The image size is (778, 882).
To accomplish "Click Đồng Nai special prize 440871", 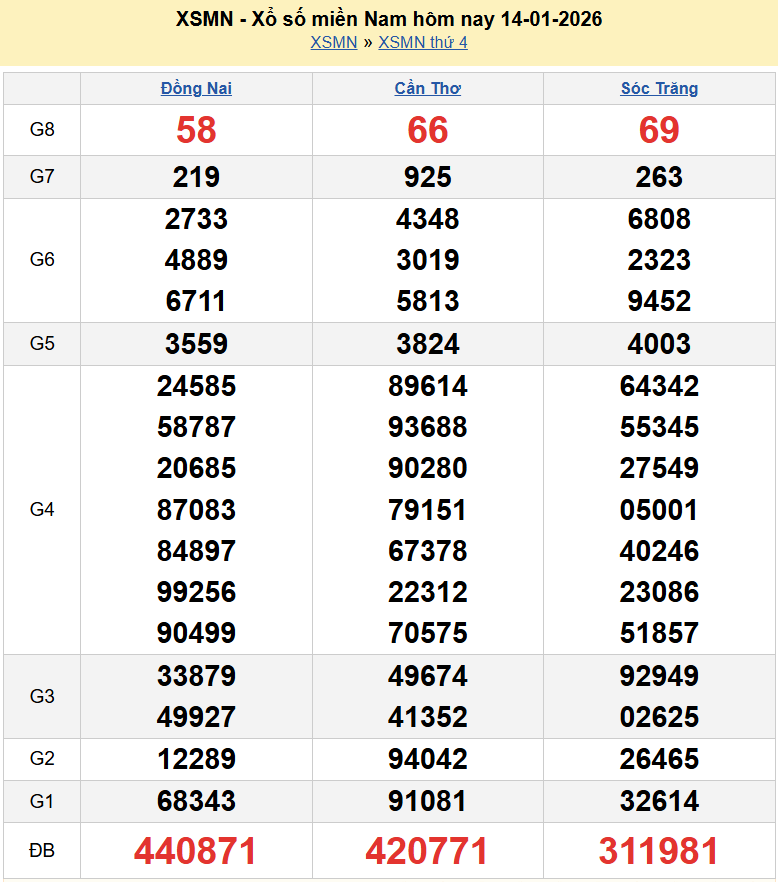I will point(196,851).
